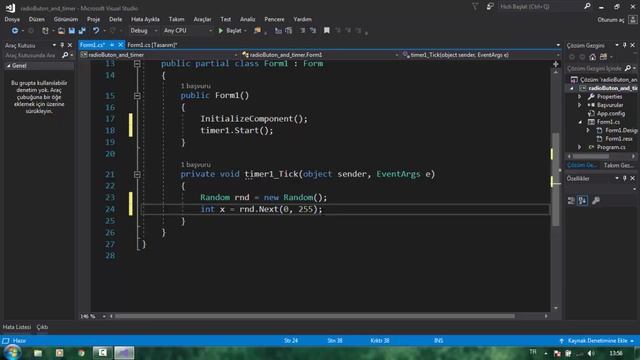
Task: Click the Save All toolbar icon
Action: [x=82, y=31]
